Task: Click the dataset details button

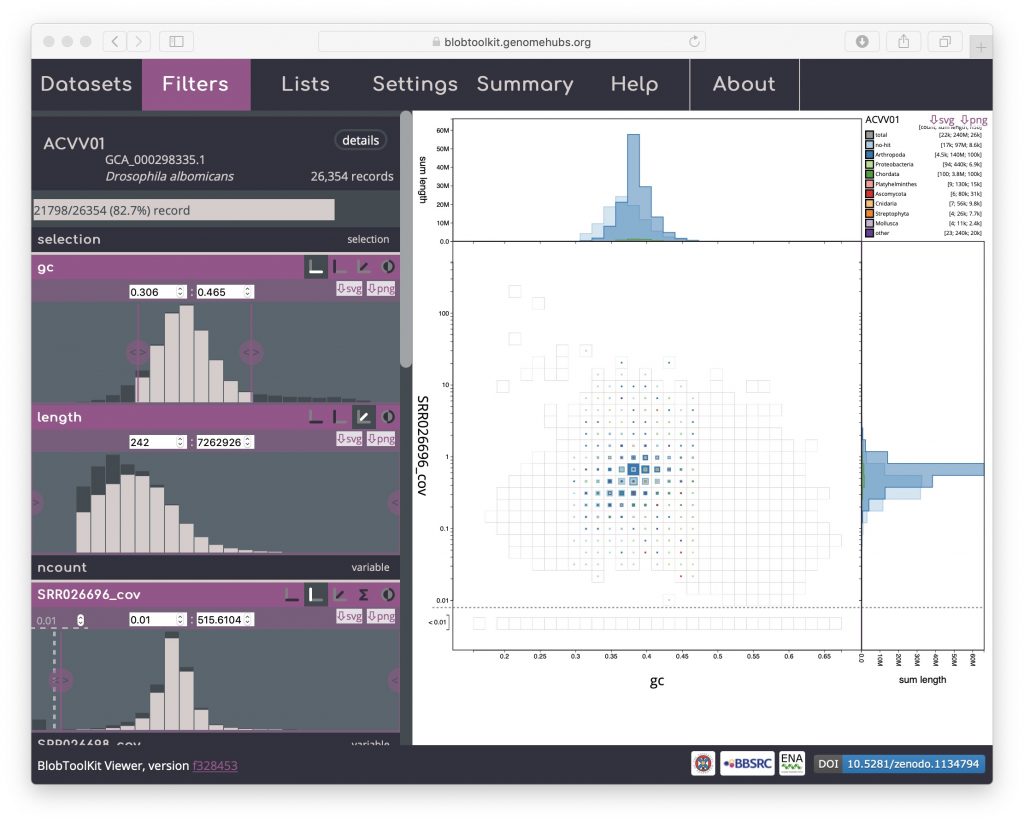Action: 360,141
